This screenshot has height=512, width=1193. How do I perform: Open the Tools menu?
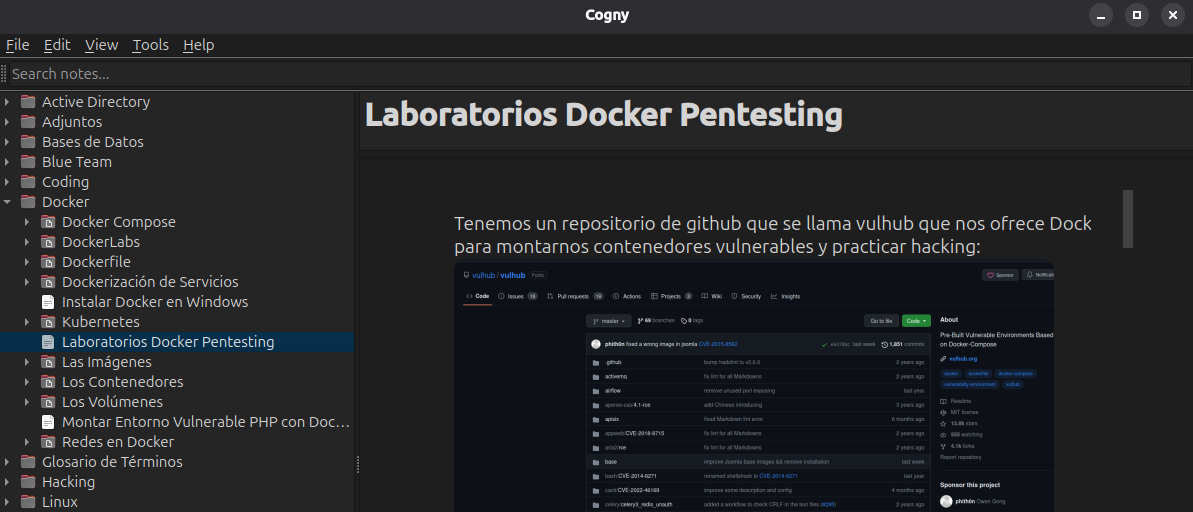click(150, 45)
